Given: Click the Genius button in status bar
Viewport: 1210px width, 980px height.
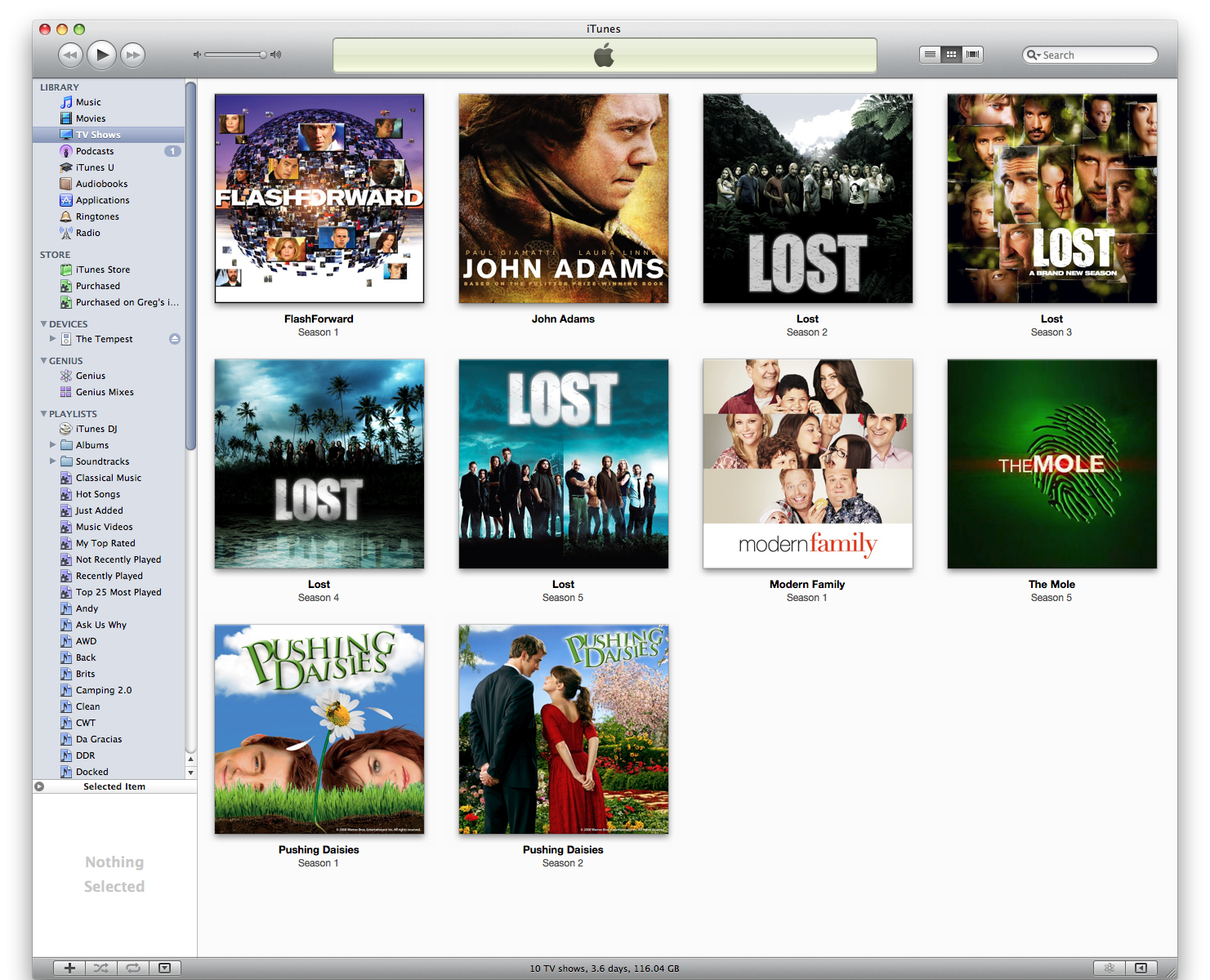Looking at the screenshot, I should [1109, 968].
